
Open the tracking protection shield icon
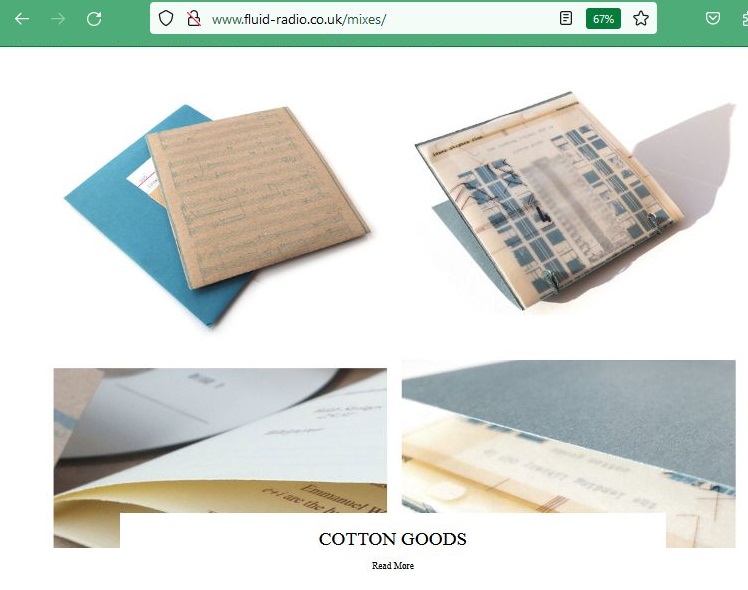tap(166, 19)
